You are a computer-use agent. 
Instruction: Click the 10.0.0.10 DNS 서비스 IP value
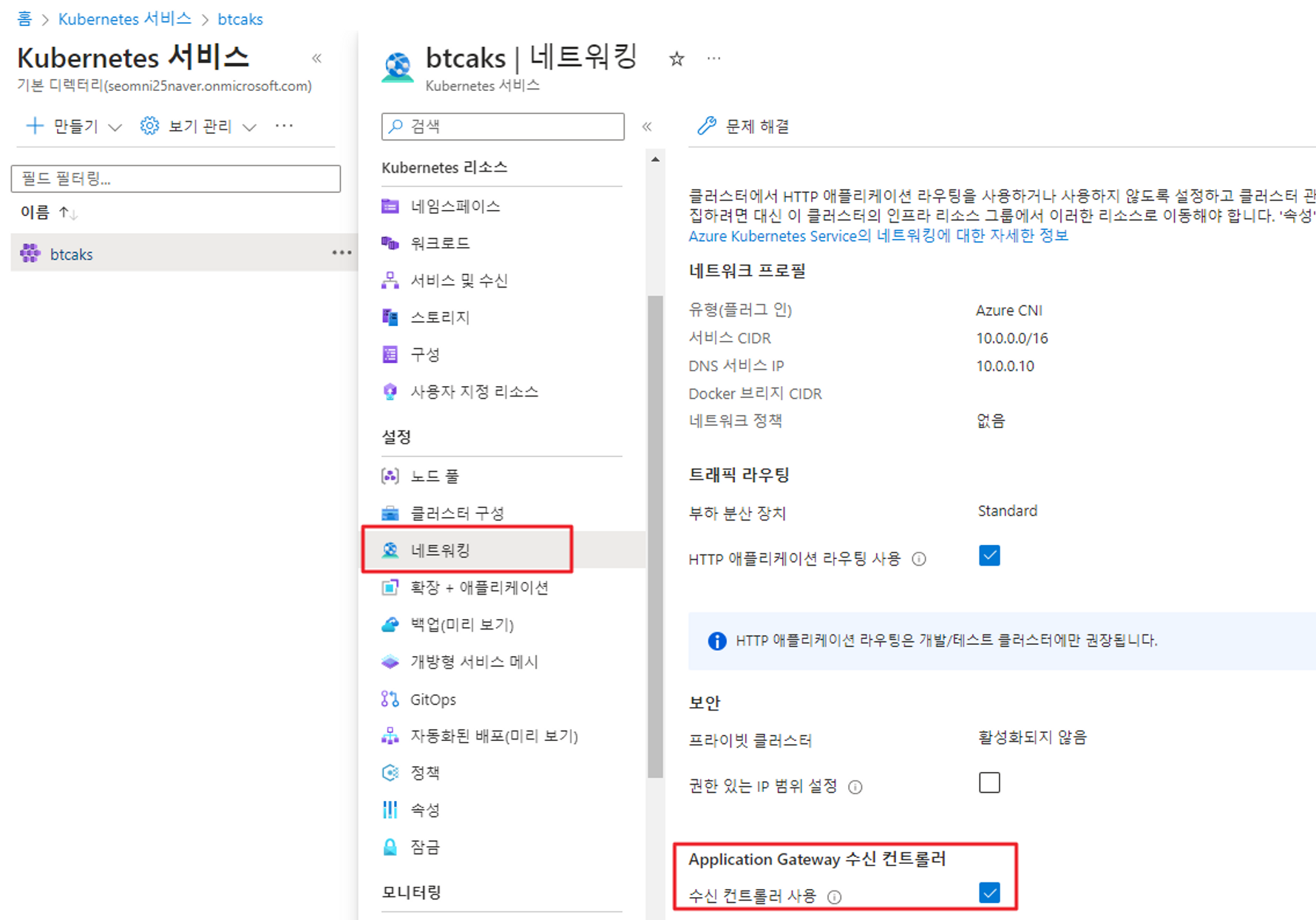pyautogui.click(x=1005, y=366)
